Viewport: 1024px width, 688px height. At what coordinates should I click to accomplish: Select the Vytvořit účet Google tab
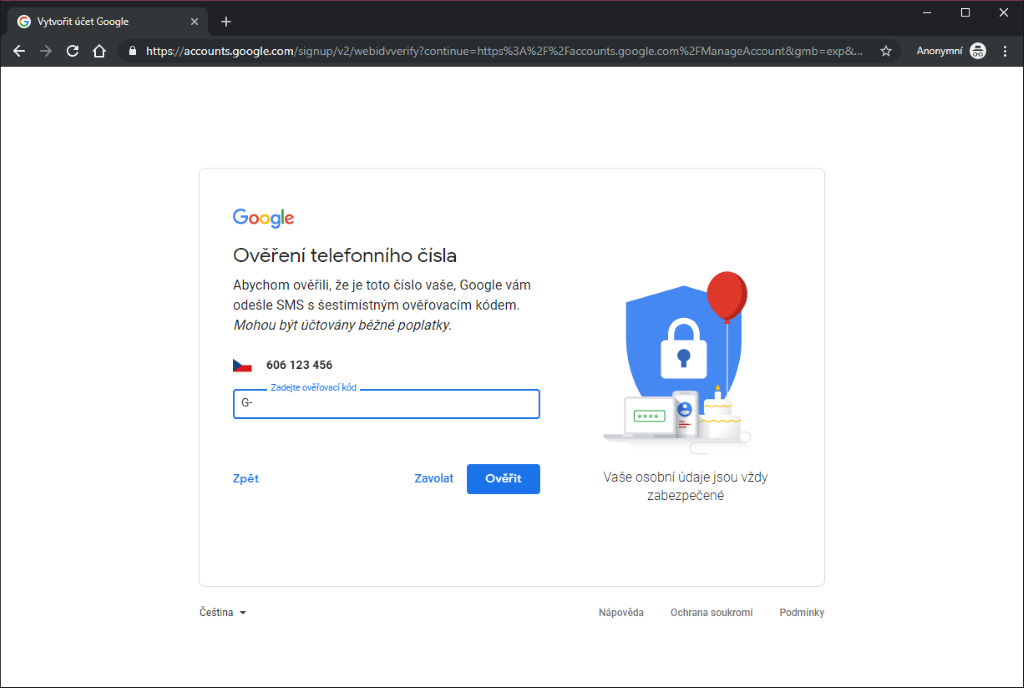(108, 22)
